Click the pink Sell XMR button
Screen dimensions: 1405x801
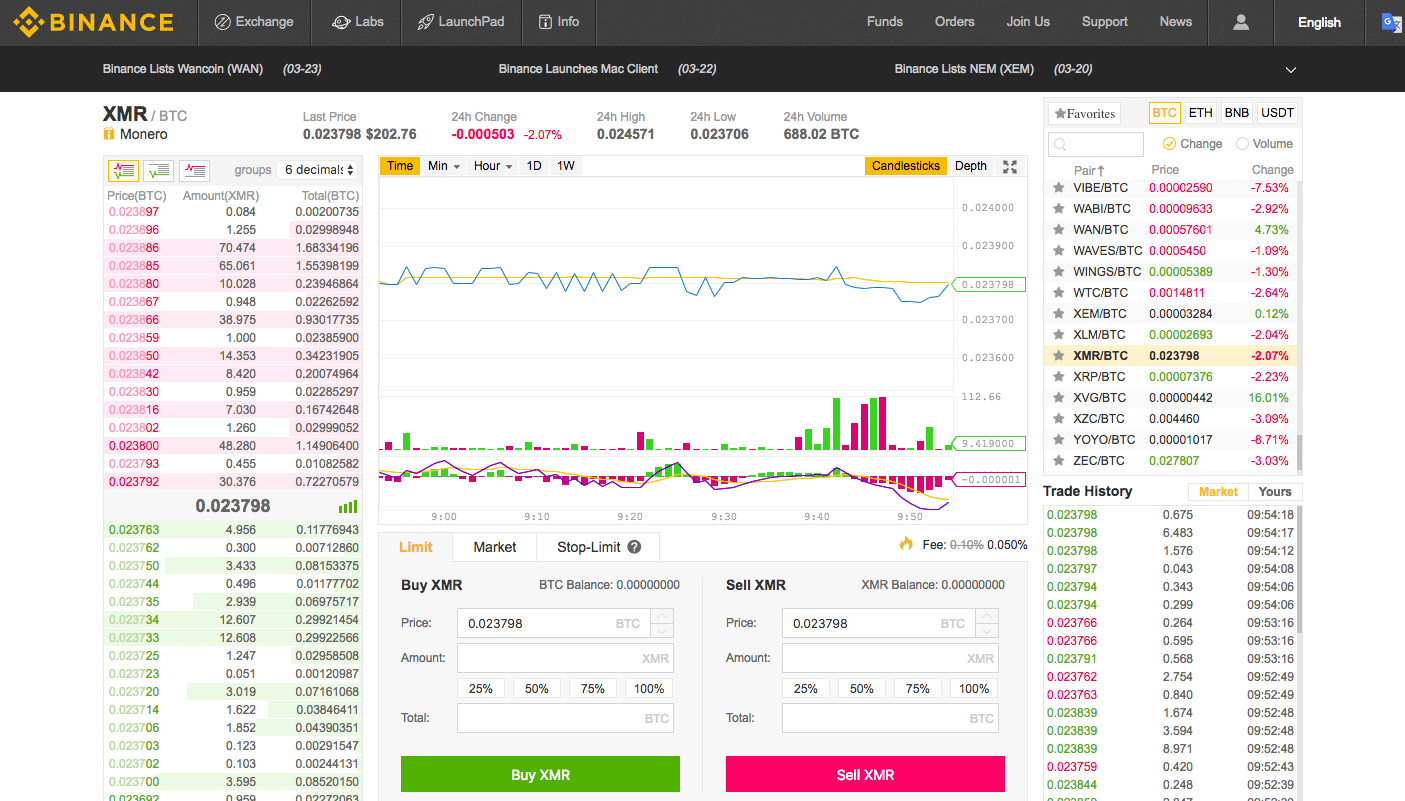point(865,774)
